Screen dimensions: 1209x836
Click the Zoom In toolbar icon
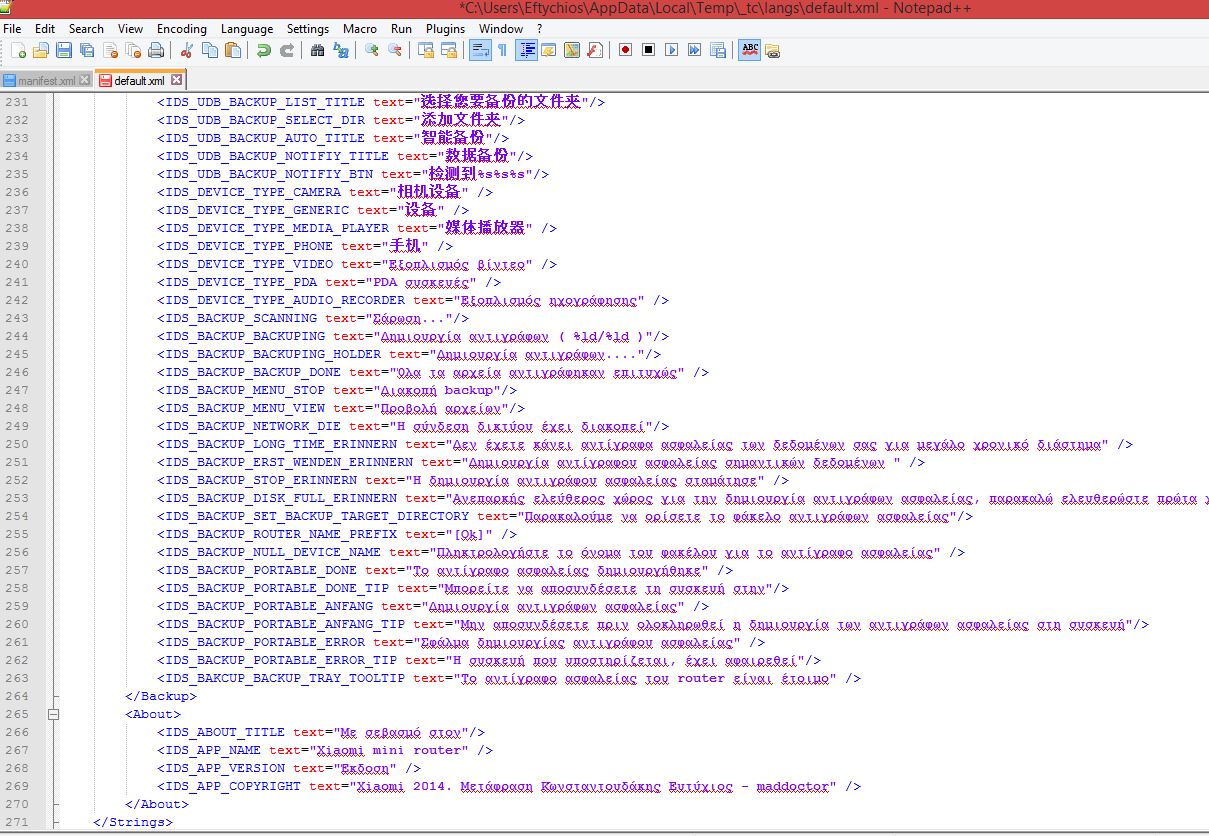pos(372,50)
